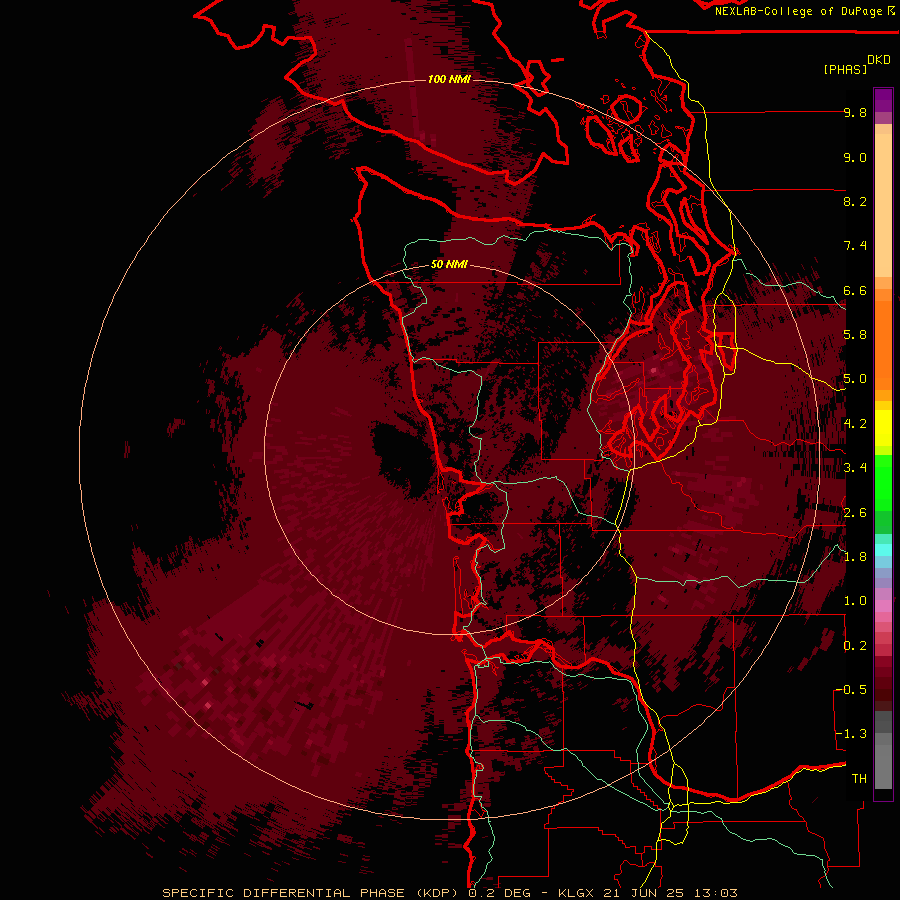This screenshot has width=900, height=900.
Task: Click the pink colorbar segment near 1.0
Action: click(x=883, y=606)
